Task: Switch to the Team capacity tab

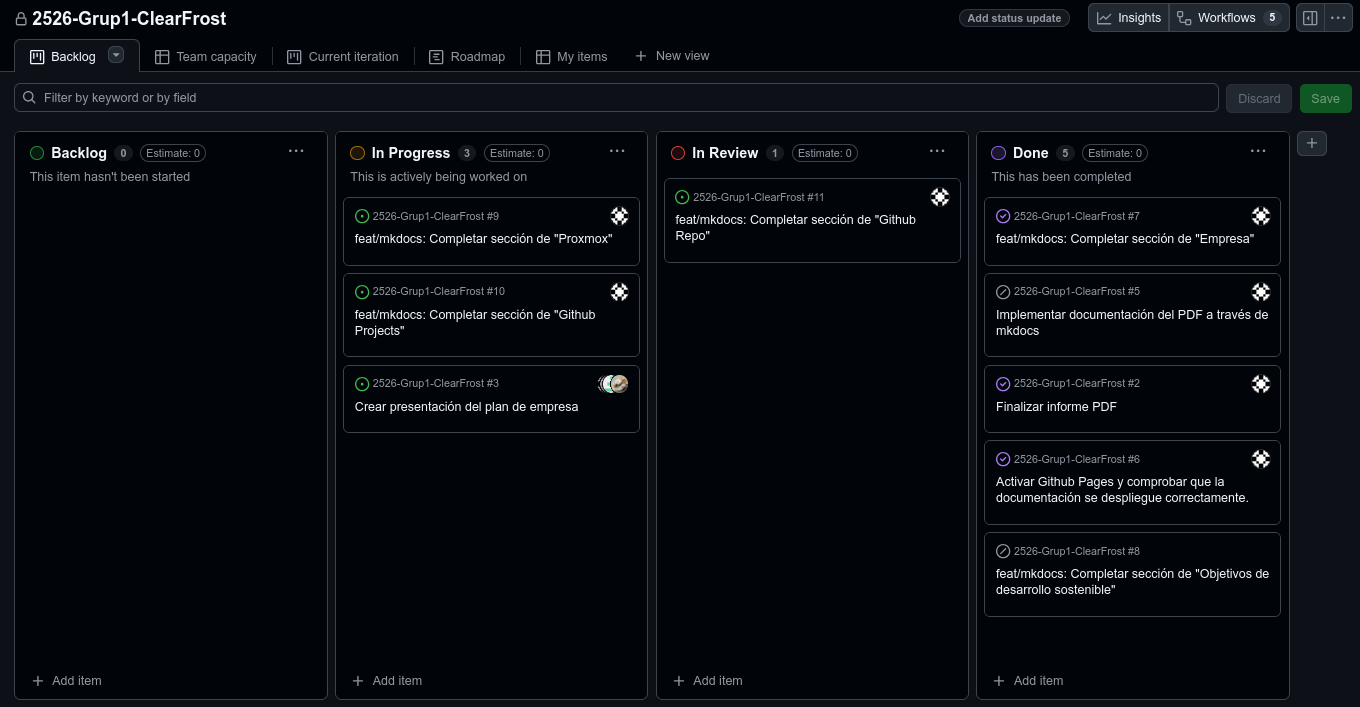Action: coord(206,57)
